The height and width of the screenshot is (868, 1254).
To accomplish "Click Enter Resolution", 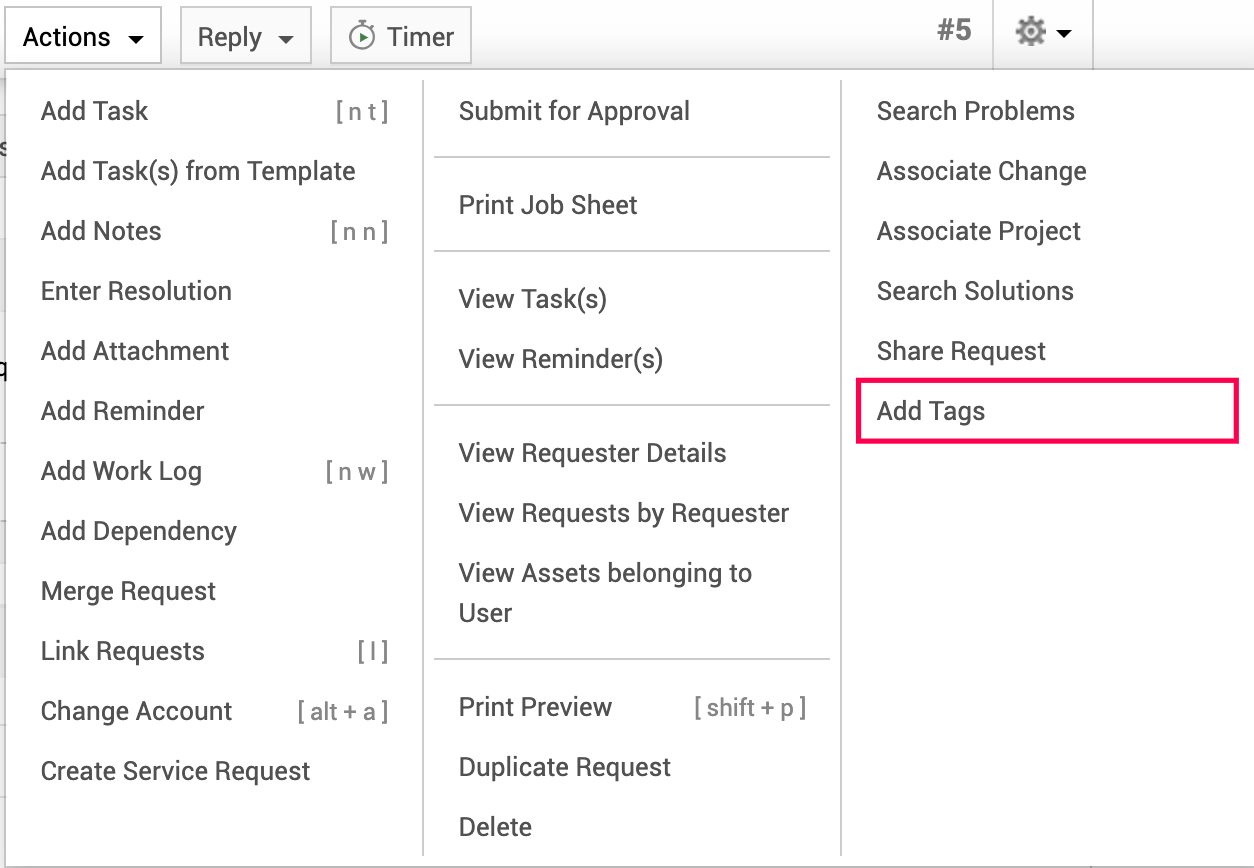I will (136, 290).
